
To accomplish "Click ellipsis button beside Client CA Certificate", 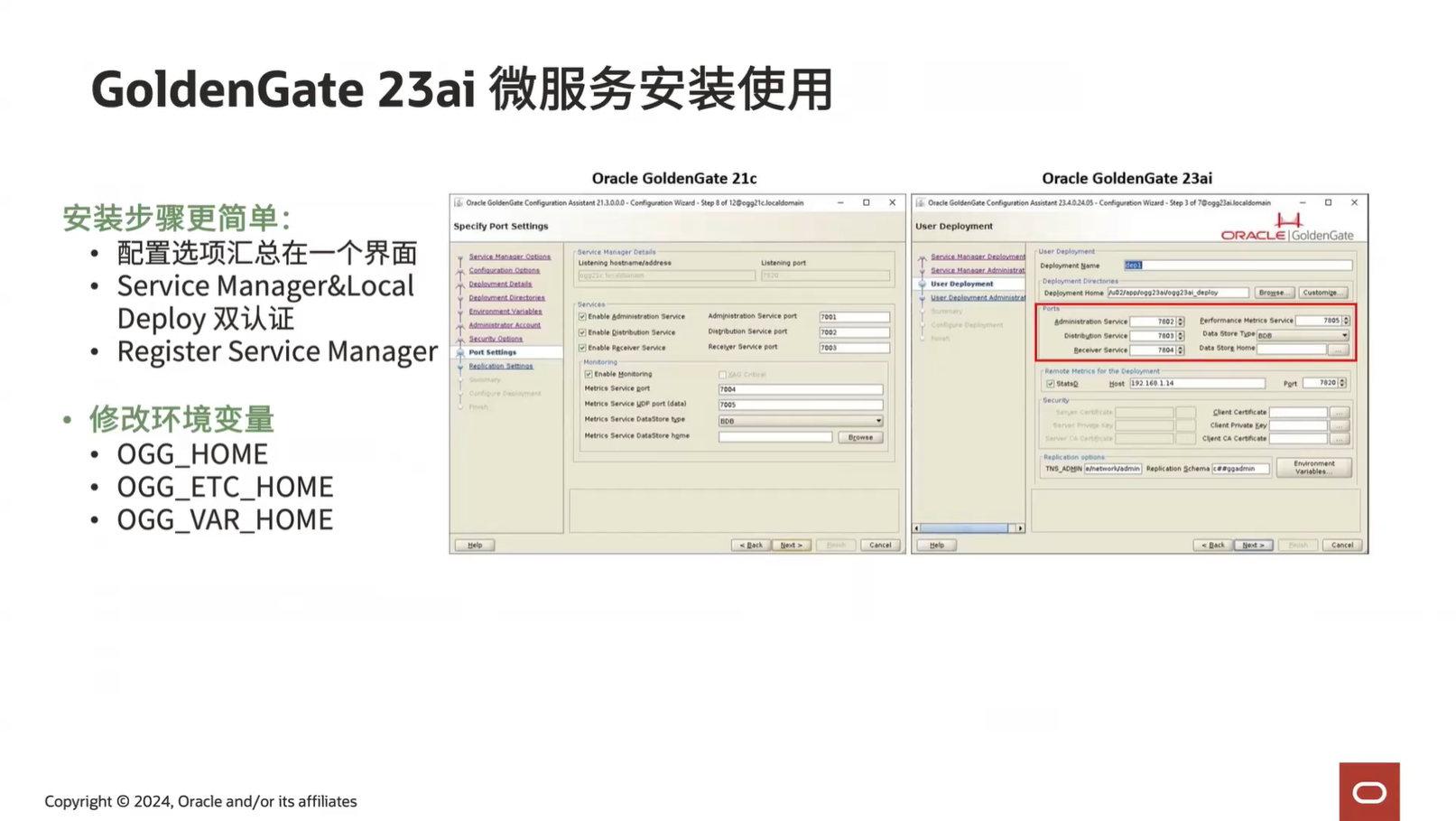I will coord(1339,439).
